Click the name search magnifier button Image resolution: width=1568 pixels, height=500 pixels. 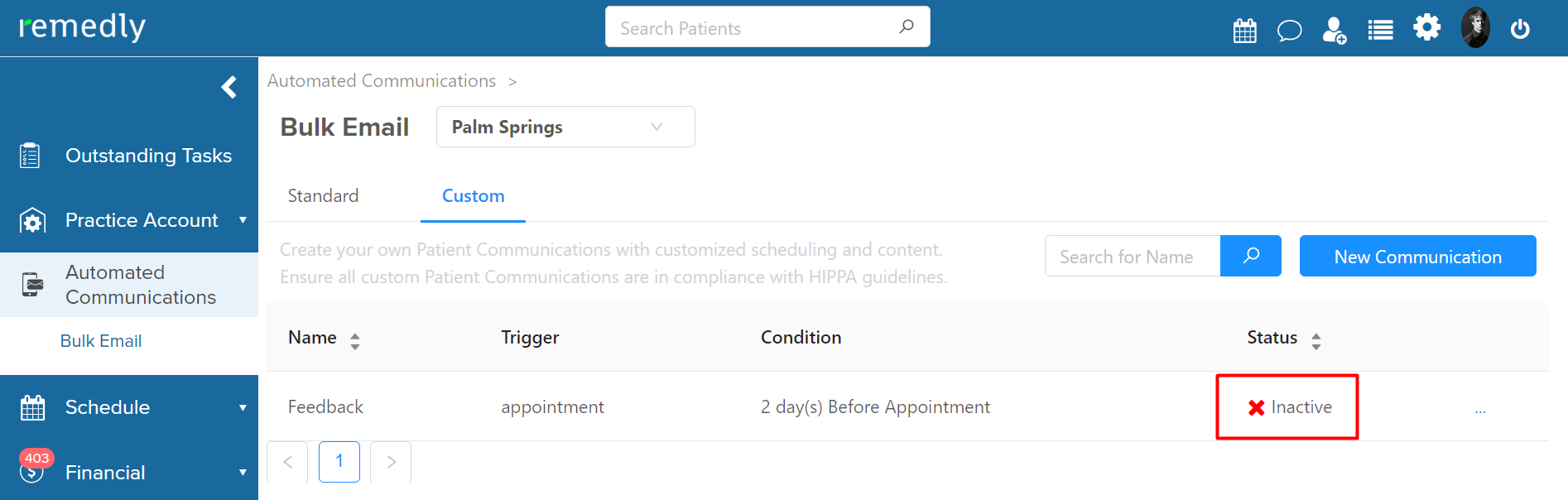tap(1251, 256)
